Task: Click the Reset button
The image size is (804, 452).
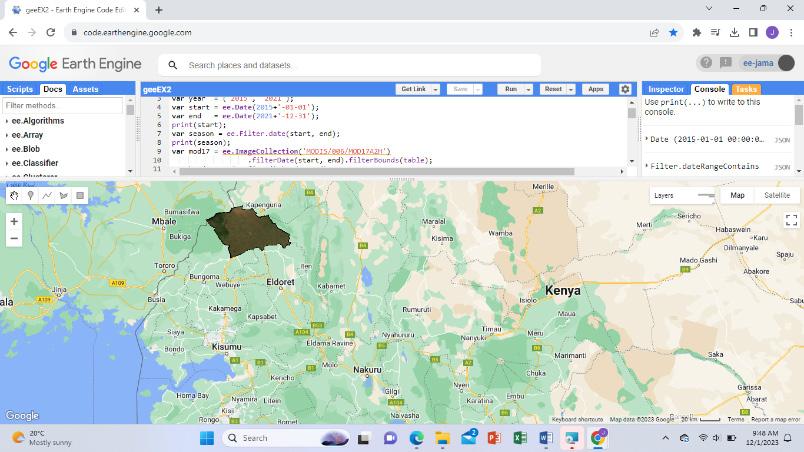Action: pyautogui.click(x=553, y=89)
